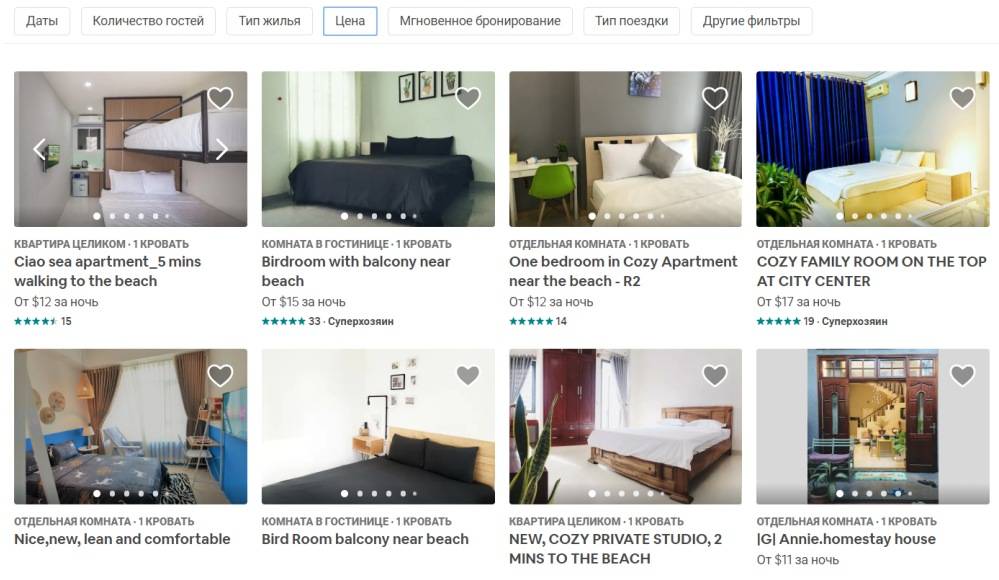Open Birdroom with balcony near beach title
The height and width of the screenshot is (580, 999).
tap(356, 271)
